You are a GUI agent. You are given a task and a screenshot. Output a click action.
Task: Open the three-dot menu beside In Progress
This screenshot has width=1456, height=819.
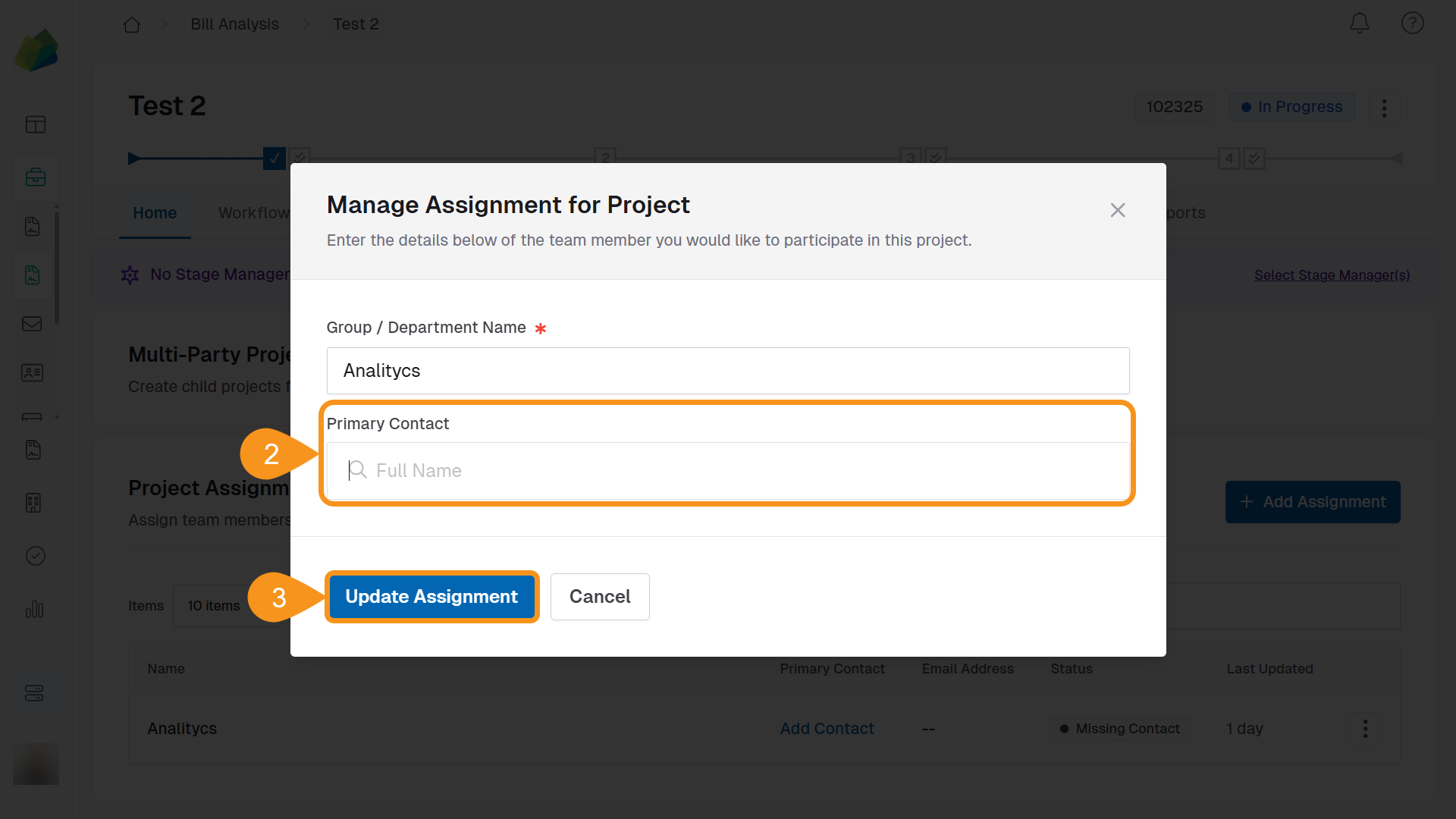coord(1384,108)
